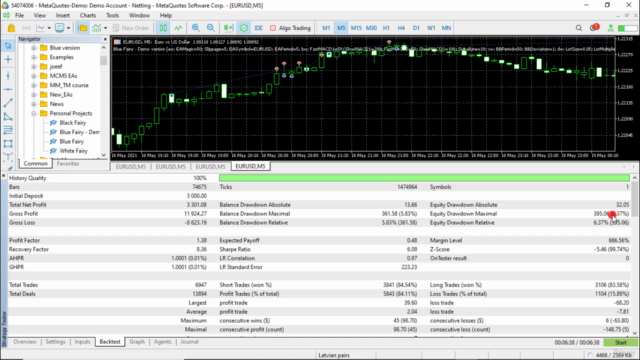Open the IDE MetaEditor

pyautogui.click(x=258, y=28)
